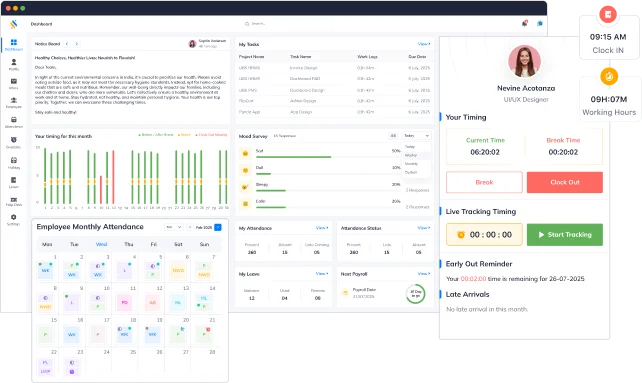Screen dimensions: 642x383
Task: Click the red Clock IN circle icon
Action: coord(608,14)
